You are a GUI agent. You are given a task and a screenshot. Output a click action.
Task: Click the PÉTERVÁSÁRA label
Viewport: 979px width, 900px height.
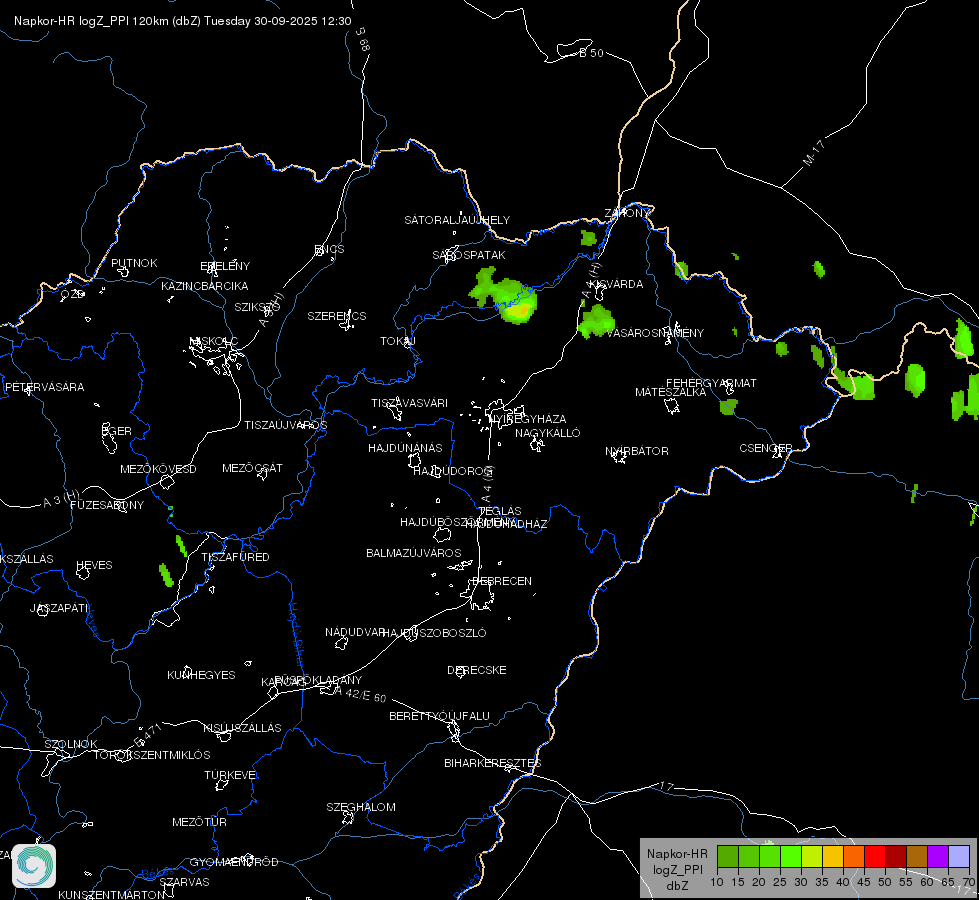tap(44, 387)
